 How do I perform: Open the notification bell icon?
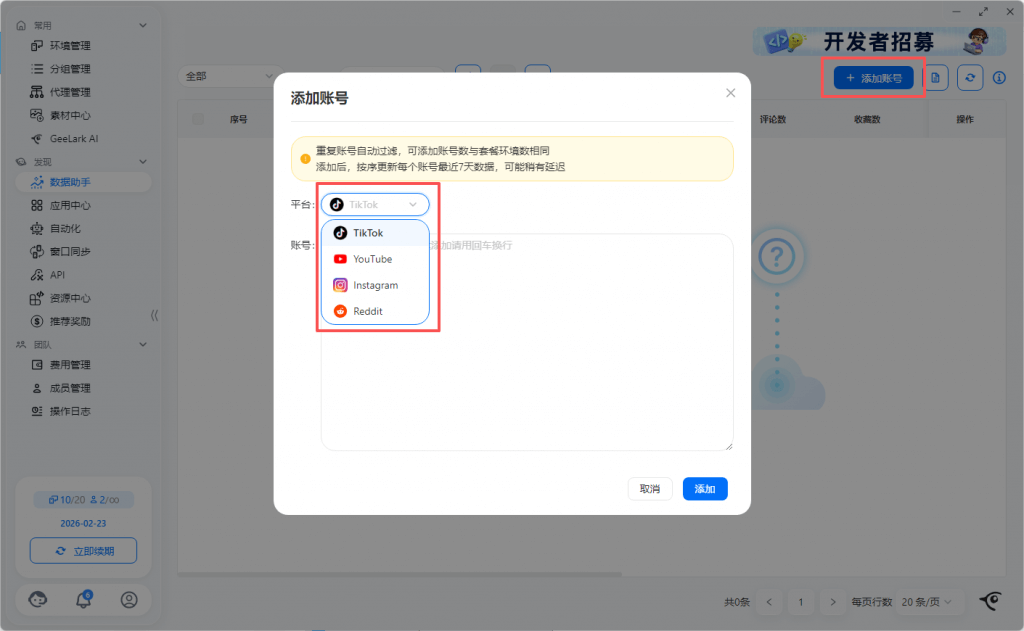coord(84,600)
